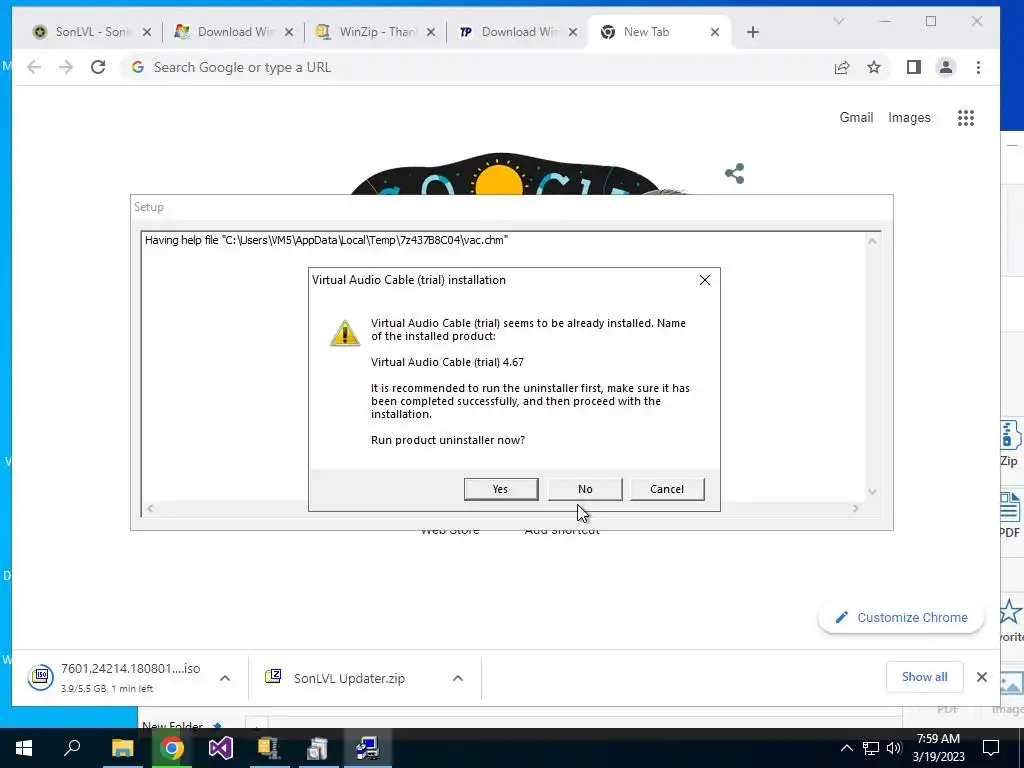Open Google Images link
1024x768 pixels.
click(909, 118)
